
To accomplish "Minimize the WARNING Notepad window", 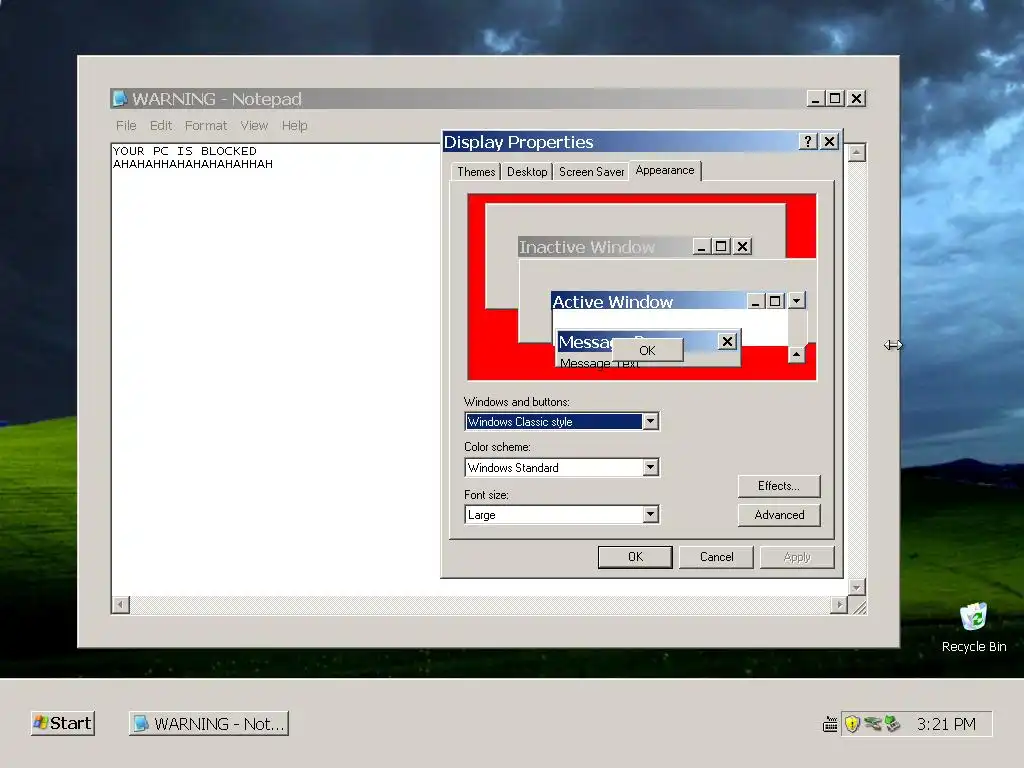I will click(814, 99).
